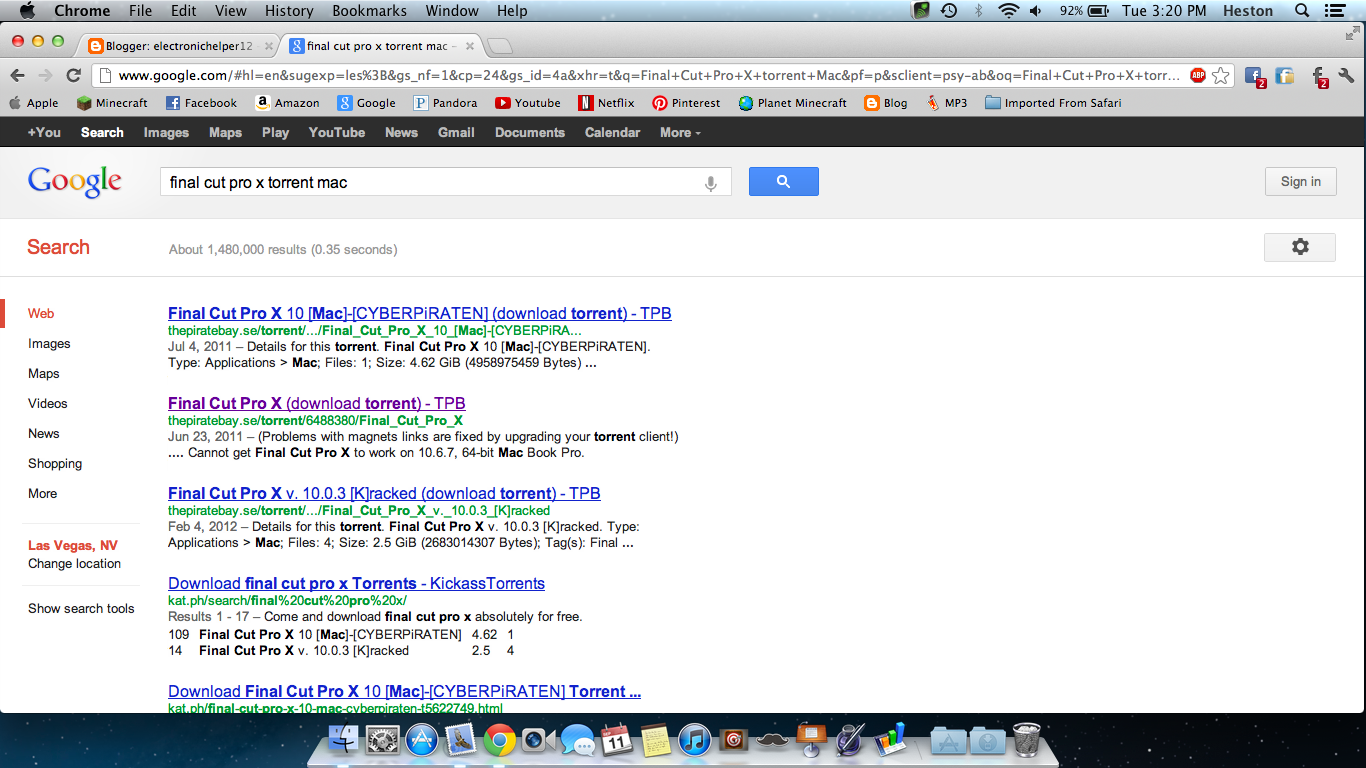Click the Chrome icon in the Dock

click(500, 741)
